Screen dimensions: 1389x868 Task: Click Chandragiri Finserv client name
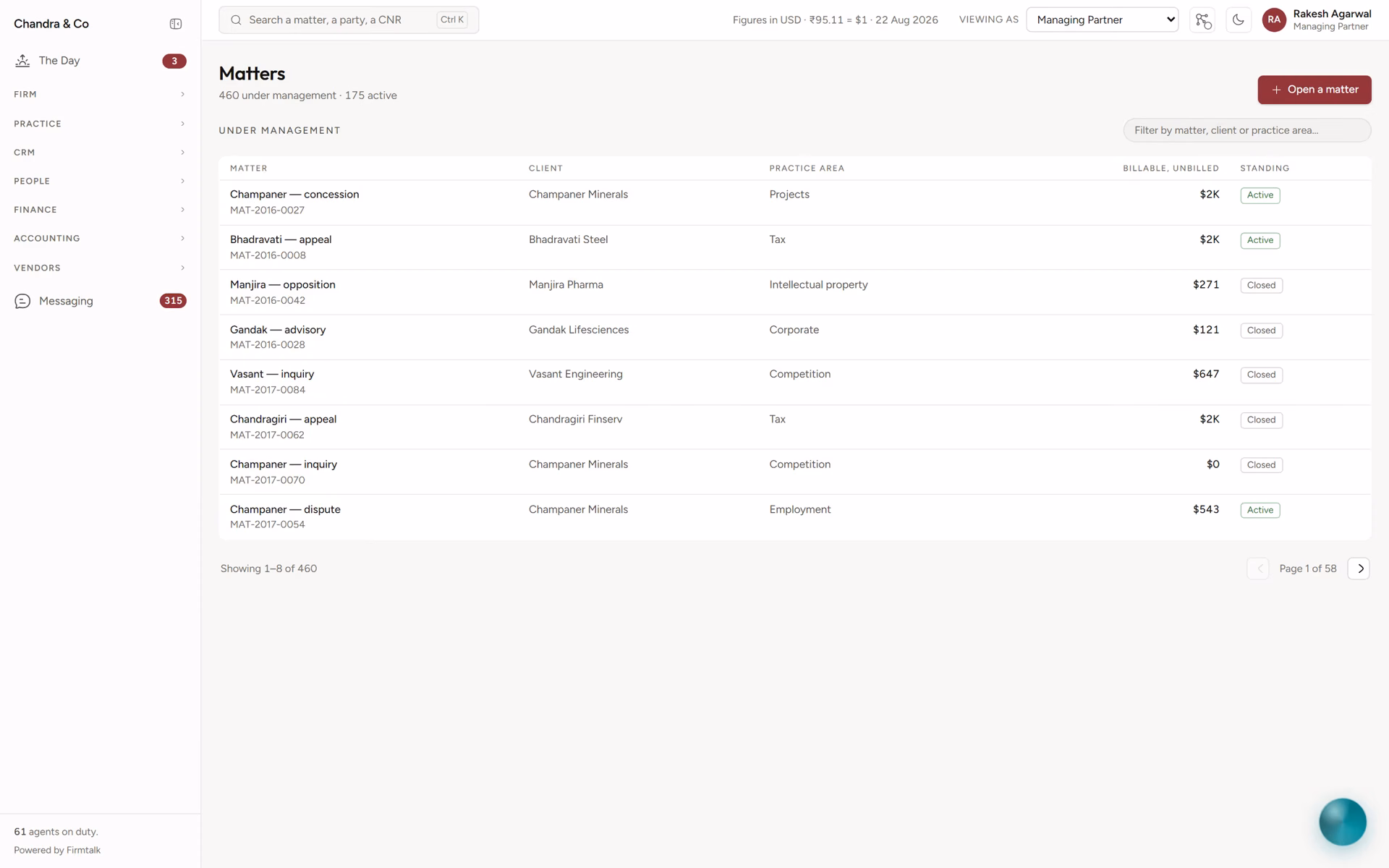pos(575,420)
